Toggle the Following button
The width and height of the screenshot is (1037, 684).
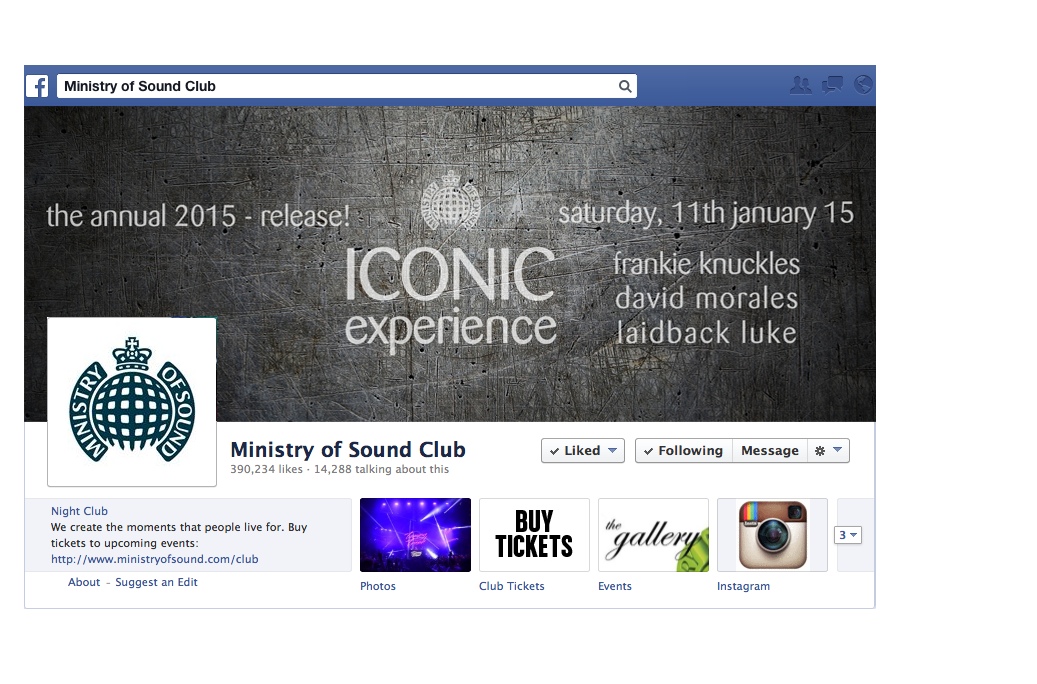(684, 450)
